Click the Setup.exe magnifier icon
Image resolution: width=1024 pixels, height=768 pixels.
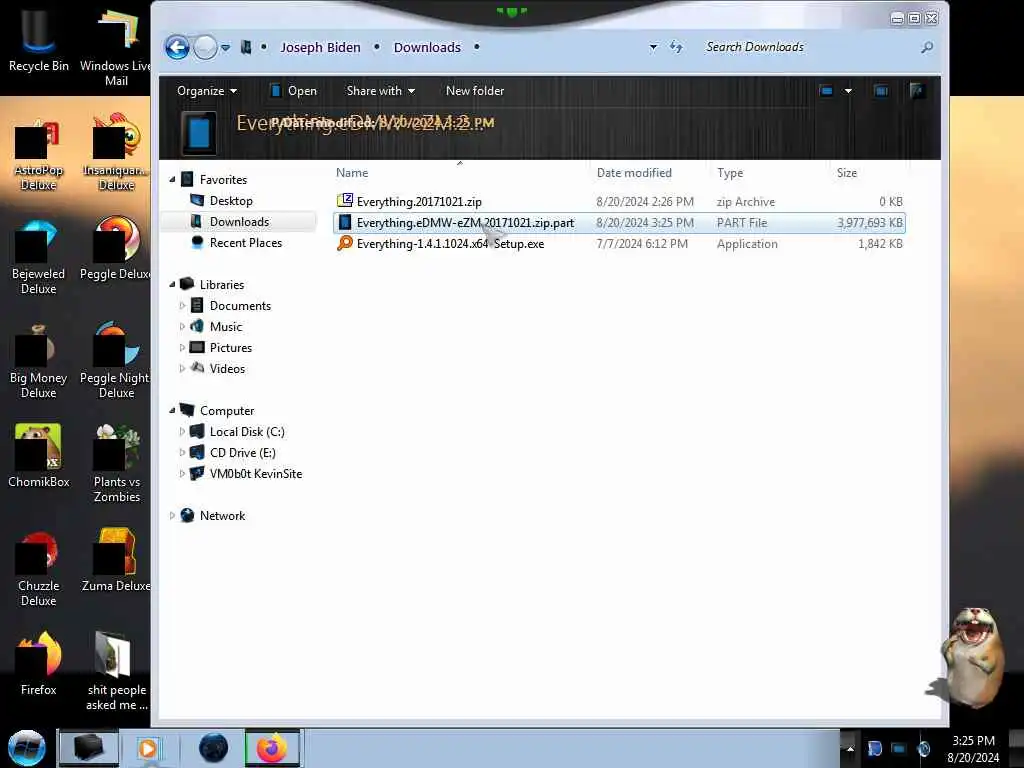pos(345,243)
